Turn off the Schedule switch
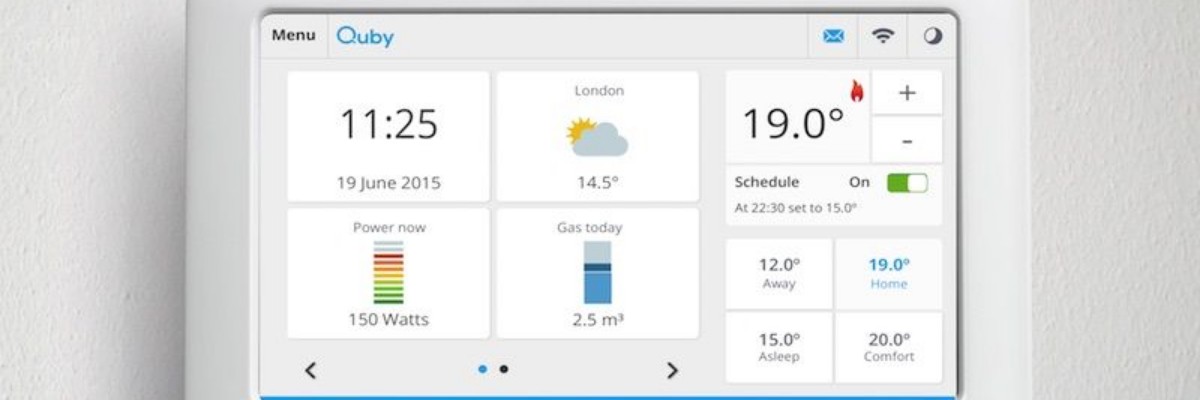Image resolution: width=1200 pixels, height=400 pixels. pyautogui.click(x=906, y=183)
